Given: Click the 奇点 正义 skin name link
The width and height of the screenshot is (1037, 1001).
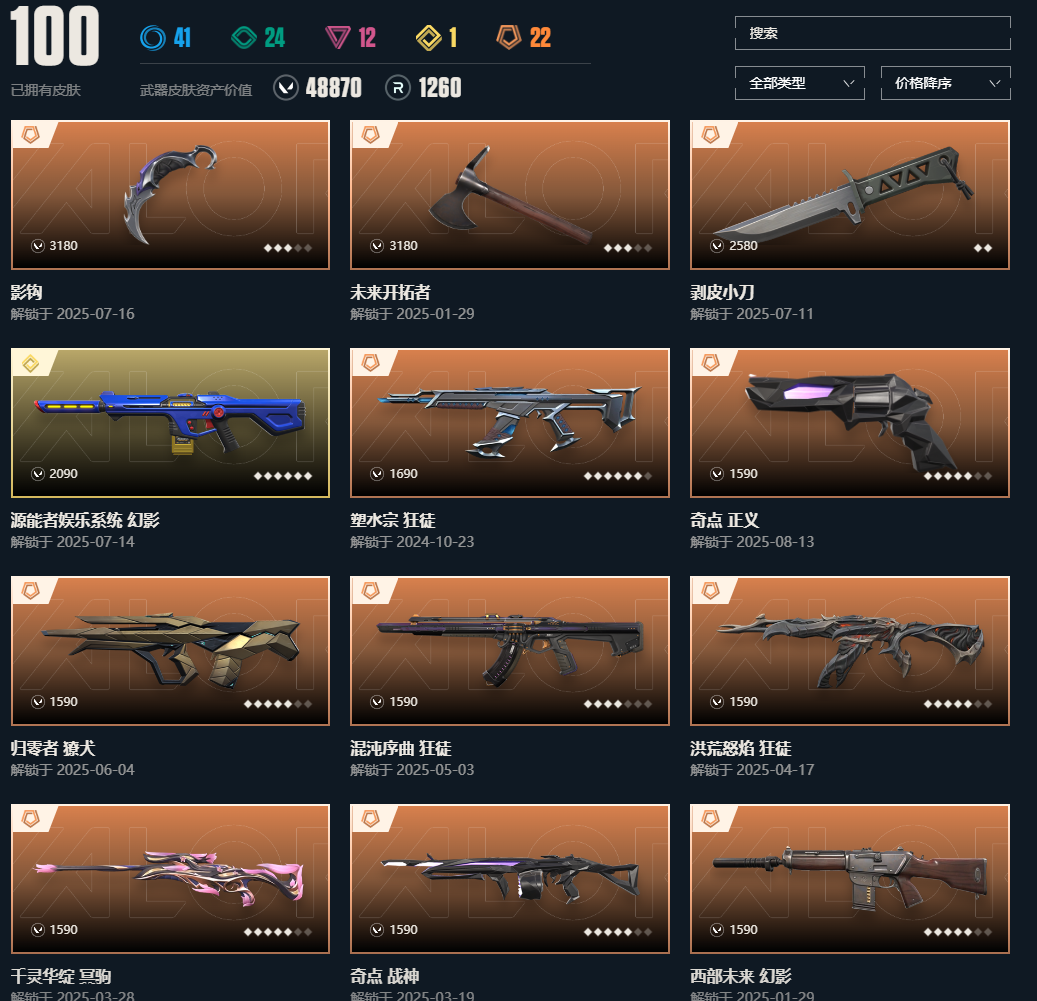Looking at the screenshot, I should coord(724,520).
